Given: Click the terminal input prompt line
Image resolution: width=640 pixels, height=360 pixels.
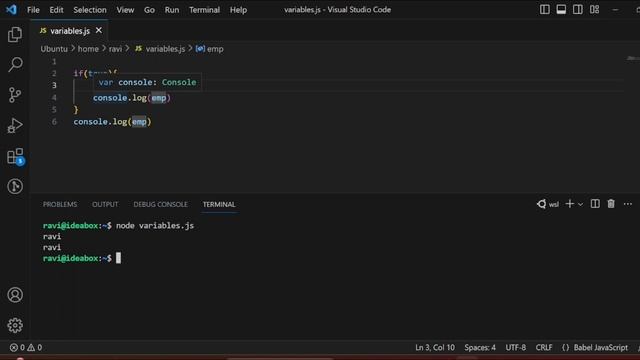Looking at the screenshot, I should coord(82,258).
